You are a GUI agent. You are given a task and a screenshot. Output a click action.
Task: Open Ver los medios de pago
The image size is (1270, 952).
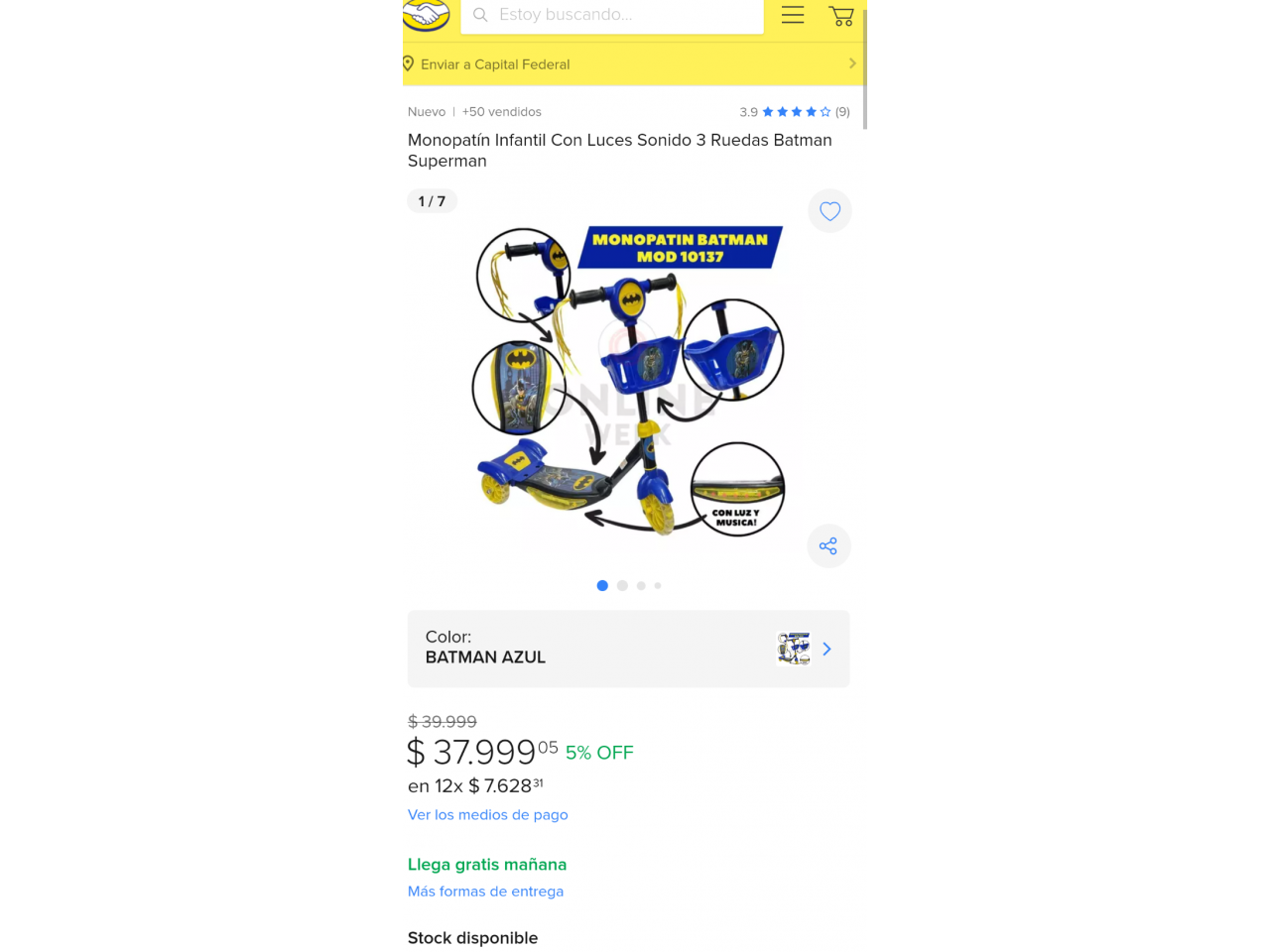pos(488,815)
